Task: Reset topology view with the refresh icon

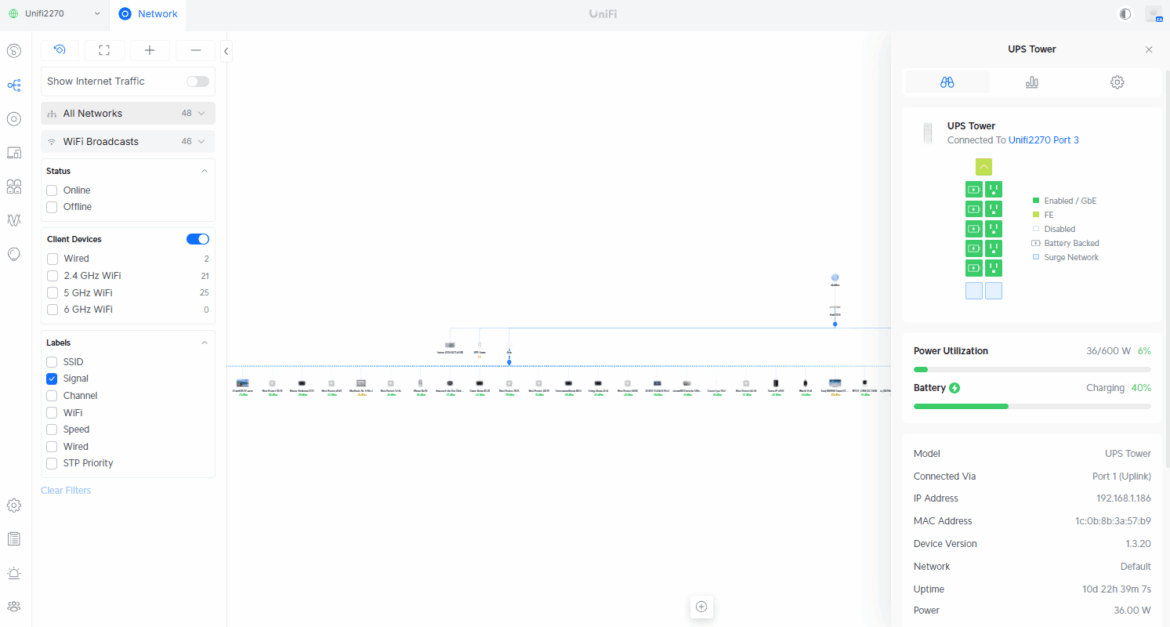Action: pos(60,50)
